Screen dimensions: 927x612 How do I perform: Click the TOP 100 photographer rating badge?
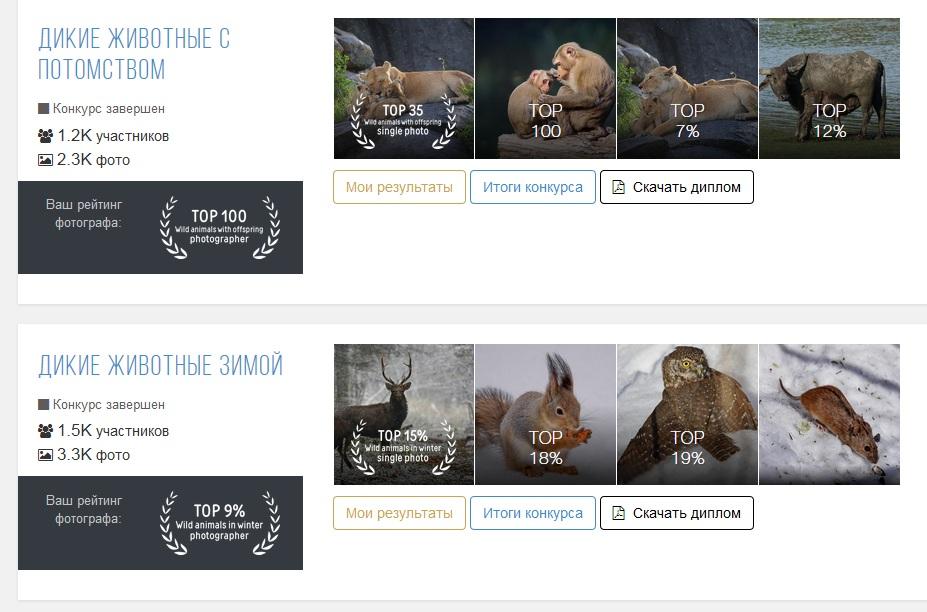219,228
